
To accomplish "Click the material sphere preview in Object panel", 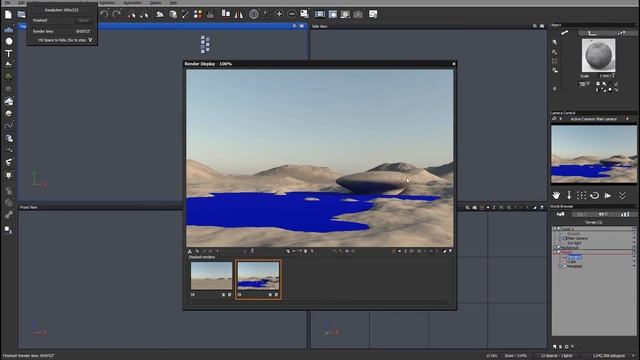I will 598,55.
